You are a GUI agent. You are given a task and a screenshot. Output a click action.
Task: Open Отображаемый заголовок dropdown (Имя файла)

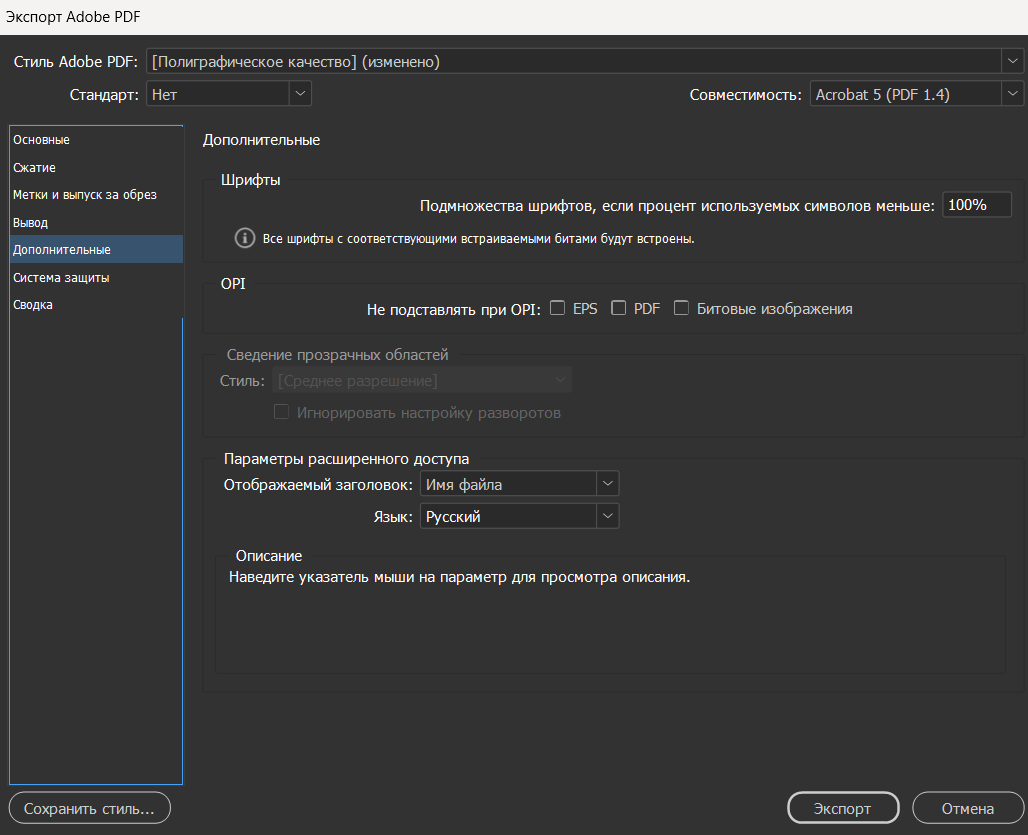point(519,484)
